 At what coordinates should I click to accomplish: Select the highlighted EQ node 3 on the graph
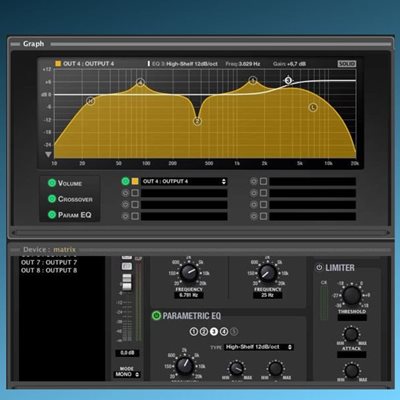coord(288,80)
